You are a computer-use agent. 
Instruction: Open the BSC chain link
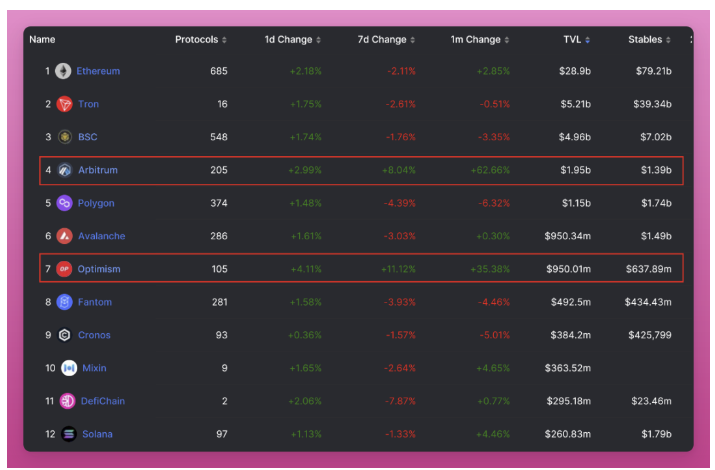tap(88, 137)
